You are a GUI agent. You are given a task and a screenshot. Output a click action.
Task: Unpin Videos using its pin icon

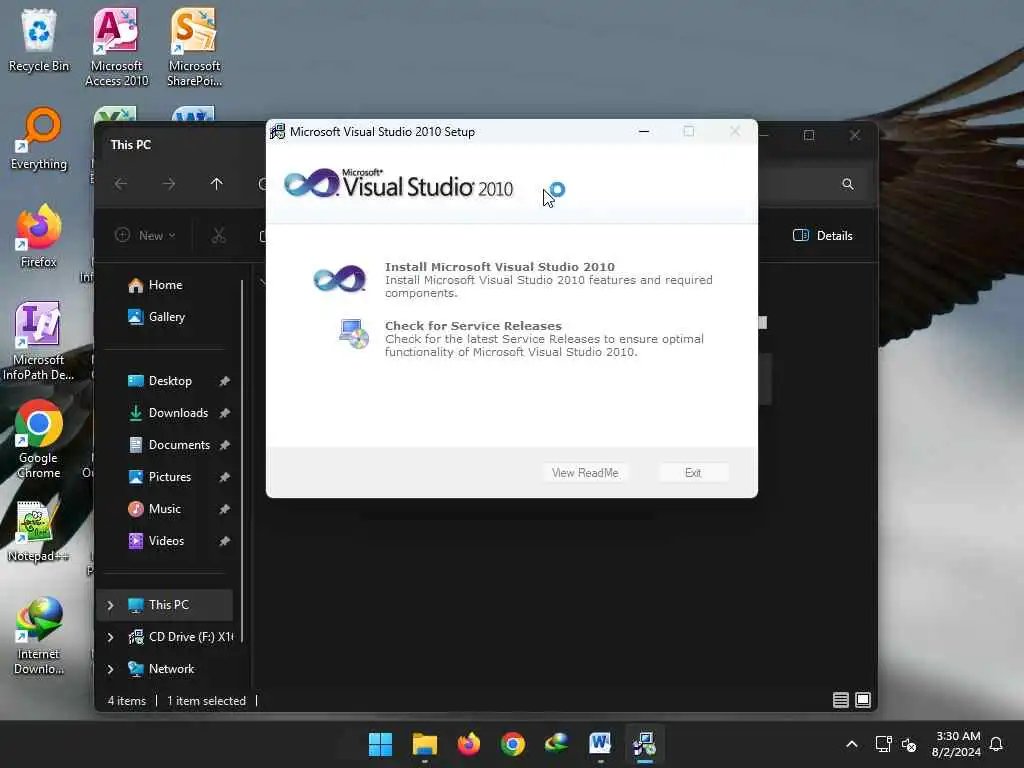[224, 541]
